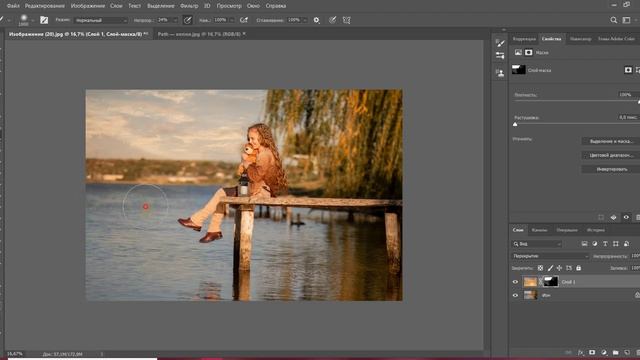This screenshot has height=360, width=640.
Task: Open Brush Settings sliders strip icon
Action: 500,56
